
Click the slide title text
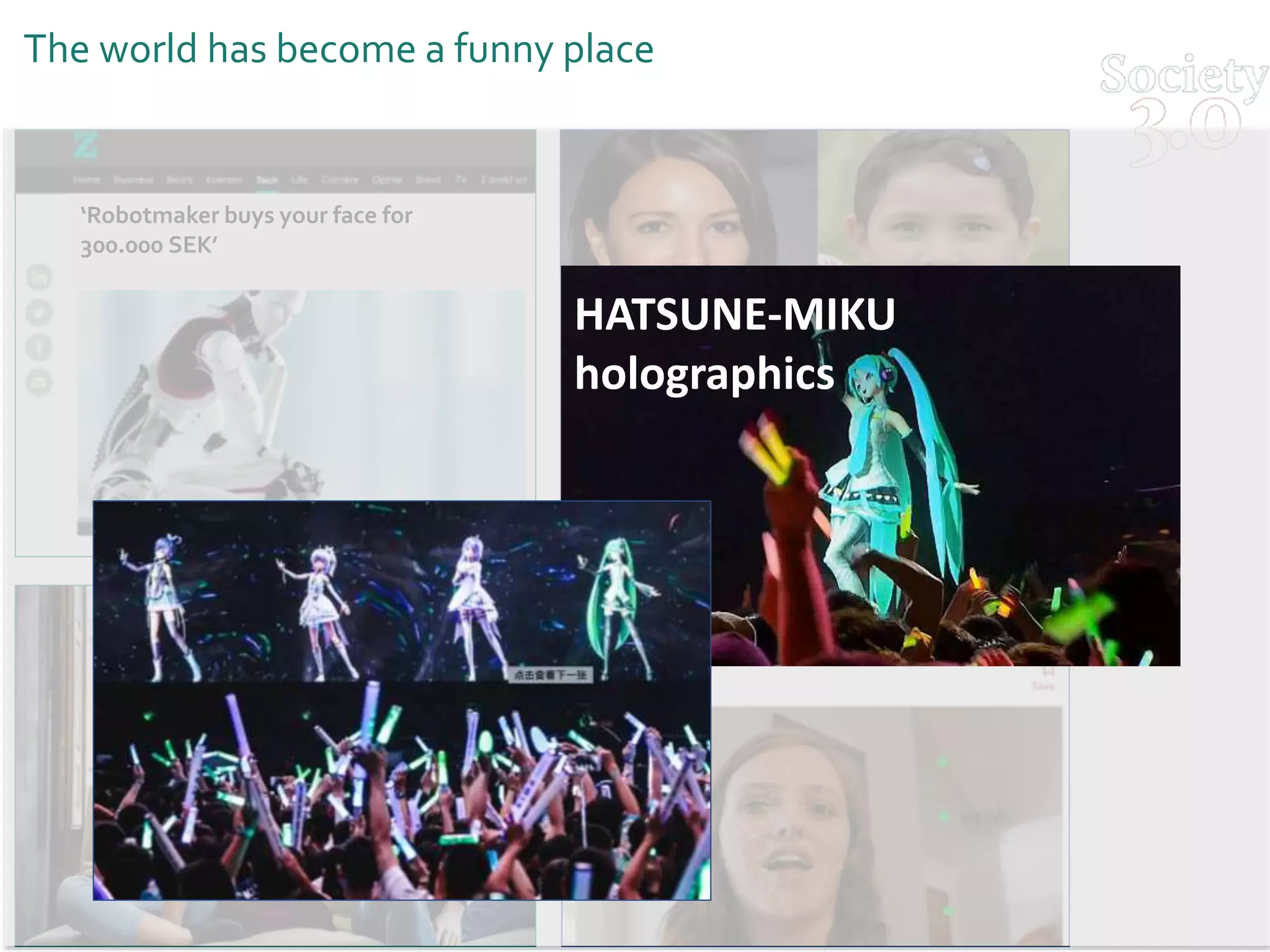pos(339,48)
